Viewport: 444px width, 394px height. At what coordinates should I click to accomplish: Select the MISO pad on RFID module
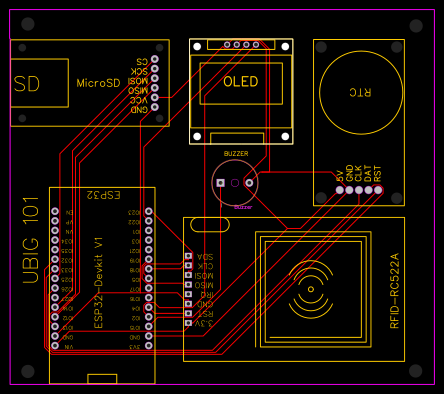189,285
